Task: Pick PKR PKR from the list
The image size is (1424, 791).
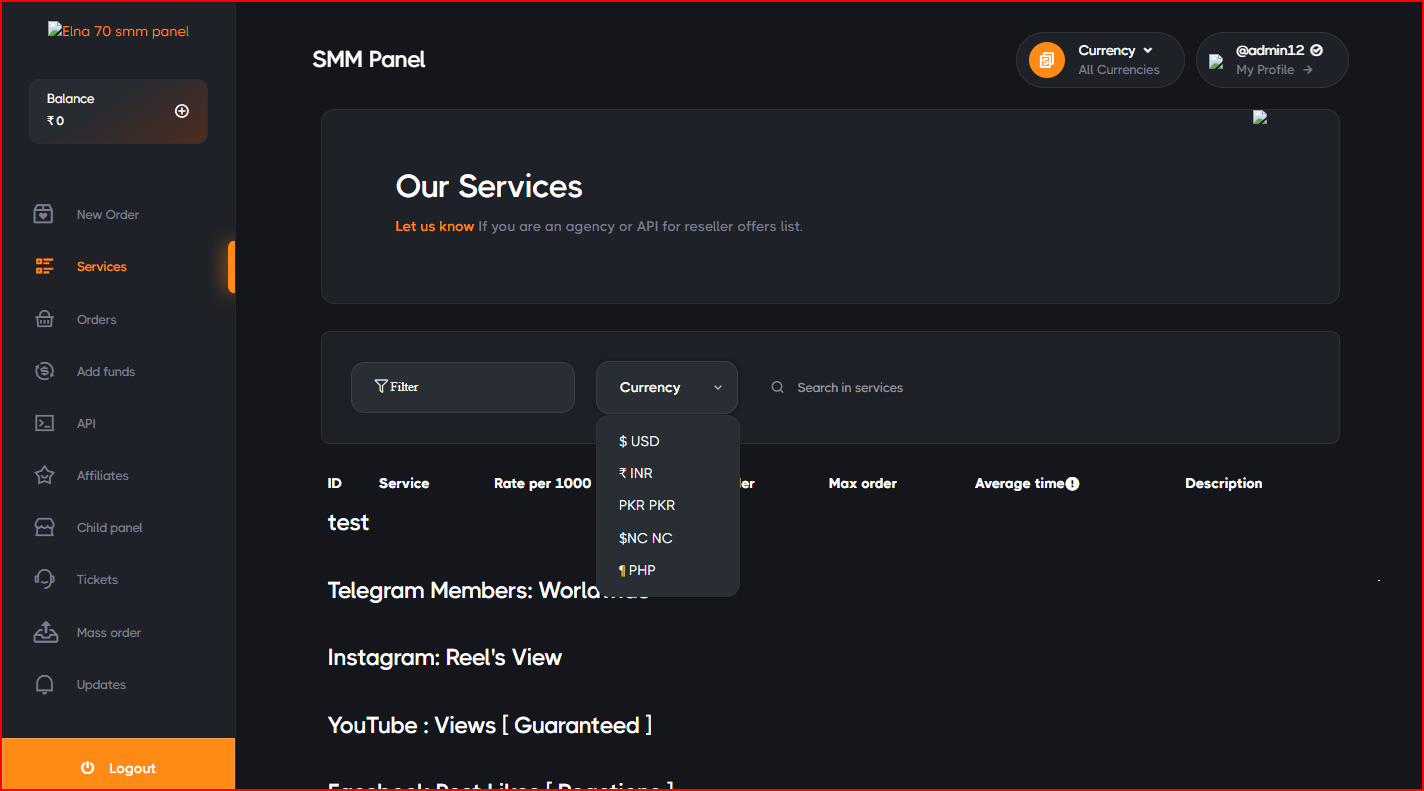Action: (x=647, y=505)
